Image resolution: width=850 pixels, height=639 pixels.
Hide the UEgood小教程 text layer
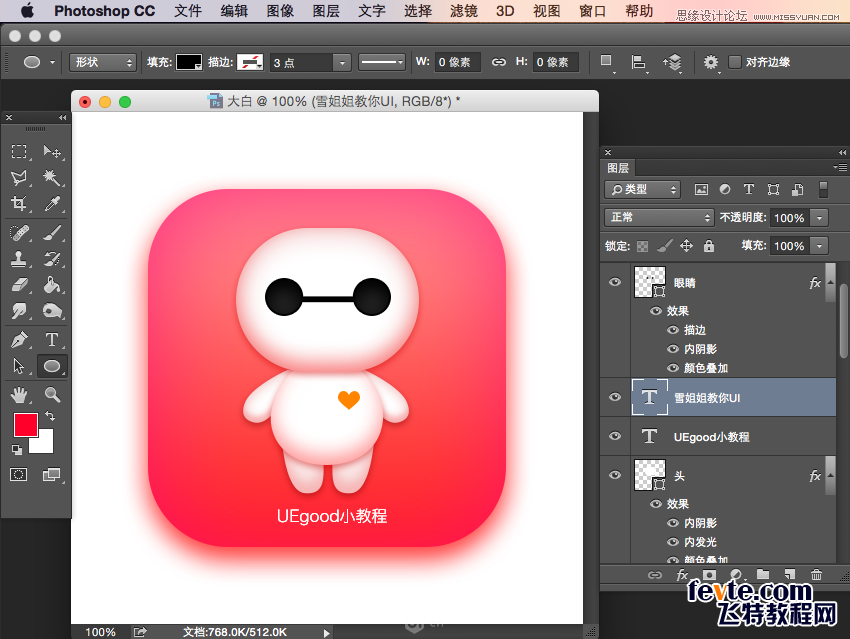click(x=615, y=436)
